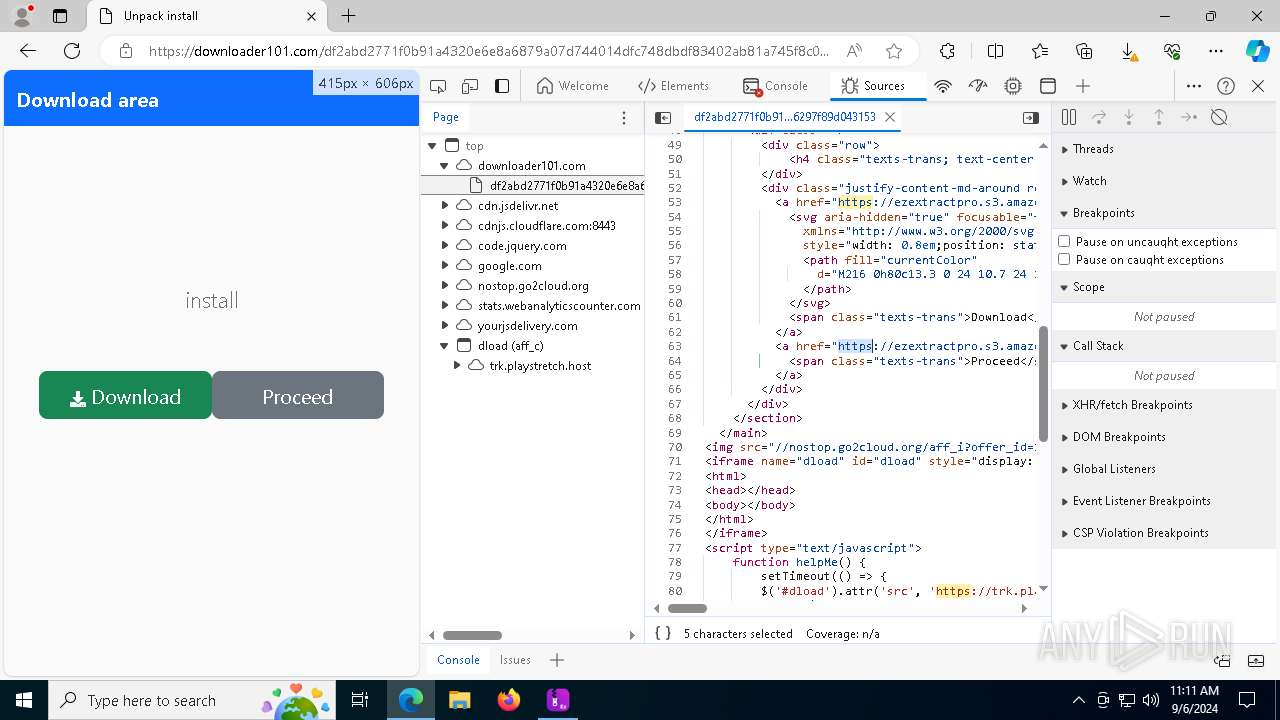
Task: Open browser Extensions puzzle icon
Action: click(x=947, y=51)
